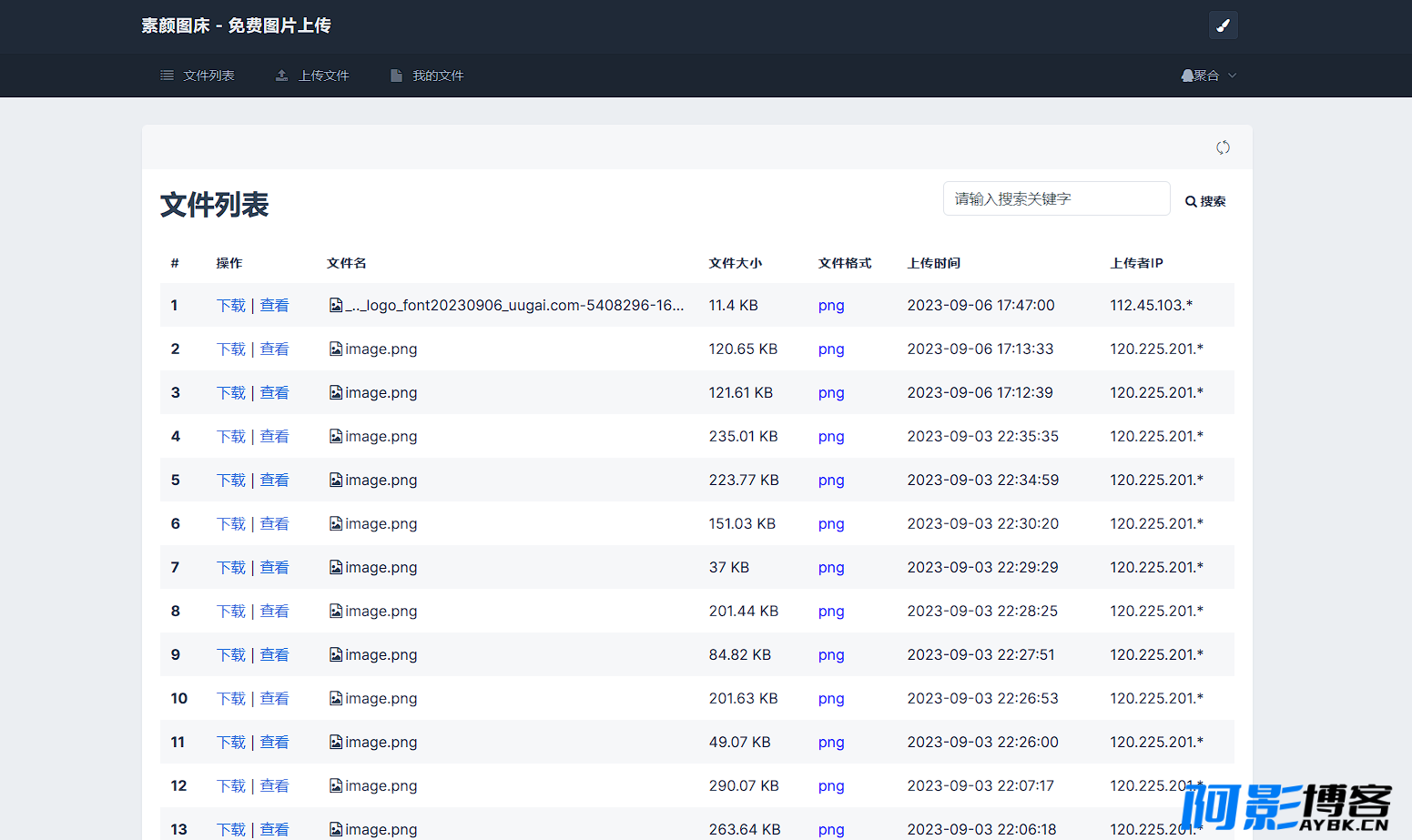
Task: View the file in row 13
Action: click(x=274, y=829)
